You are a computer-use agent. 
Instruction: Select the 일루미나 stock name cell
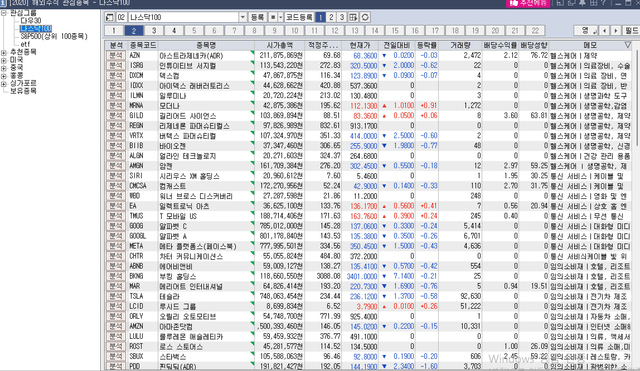click(206, 96)
